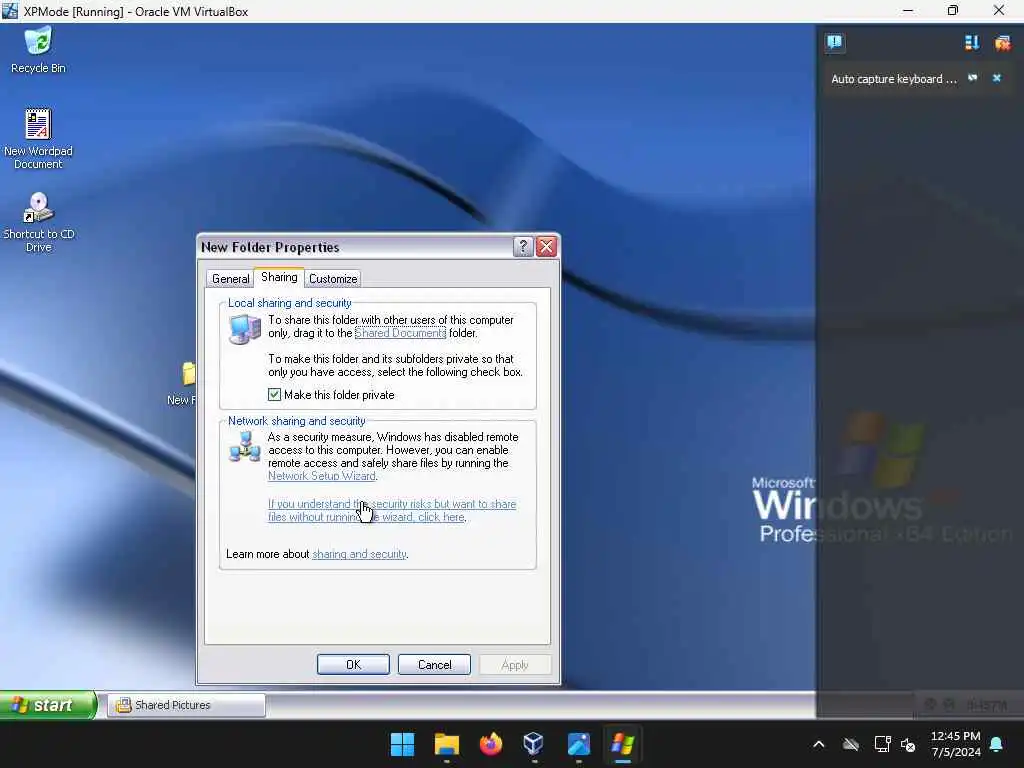
Task: Open the Network Setup Wizard link
Action: point(322,476)
